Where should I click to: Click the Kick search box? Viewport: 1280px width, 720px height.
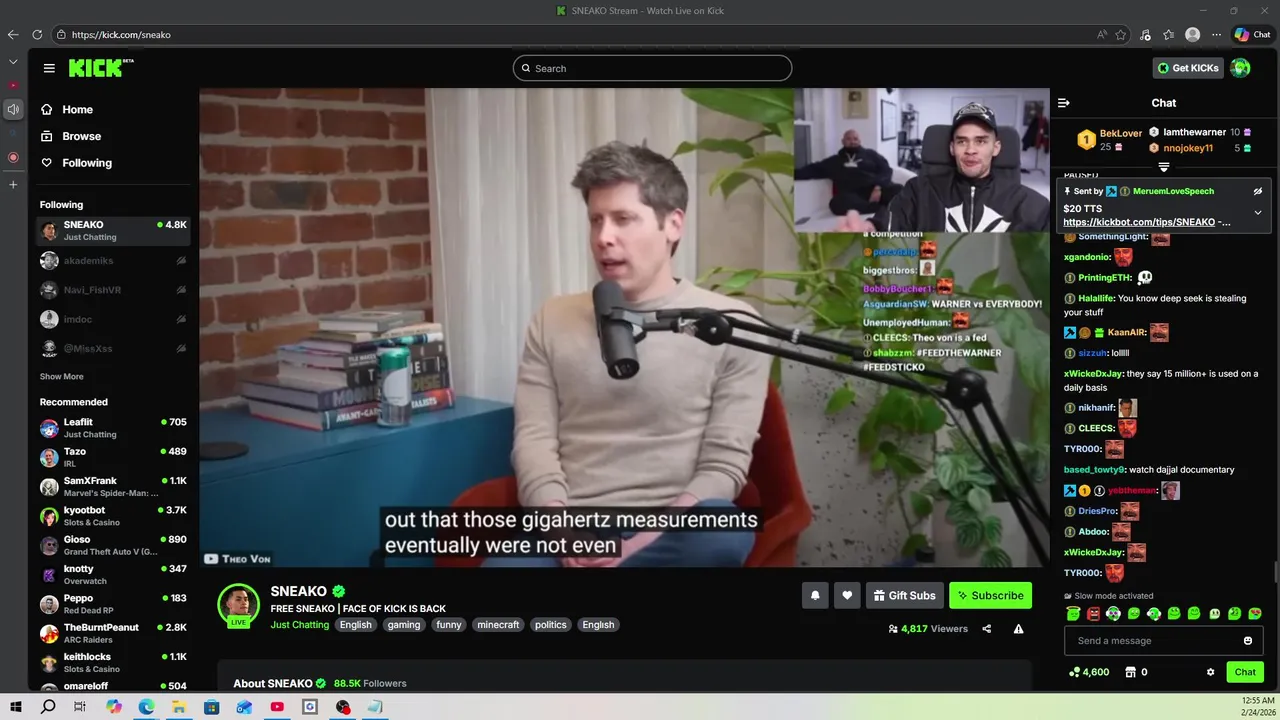pos(652,68)
